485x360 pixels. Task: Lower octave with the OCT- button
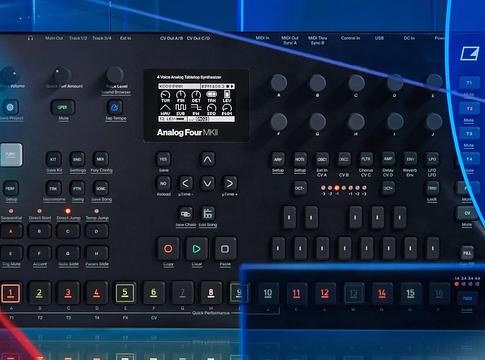point(299,188)
